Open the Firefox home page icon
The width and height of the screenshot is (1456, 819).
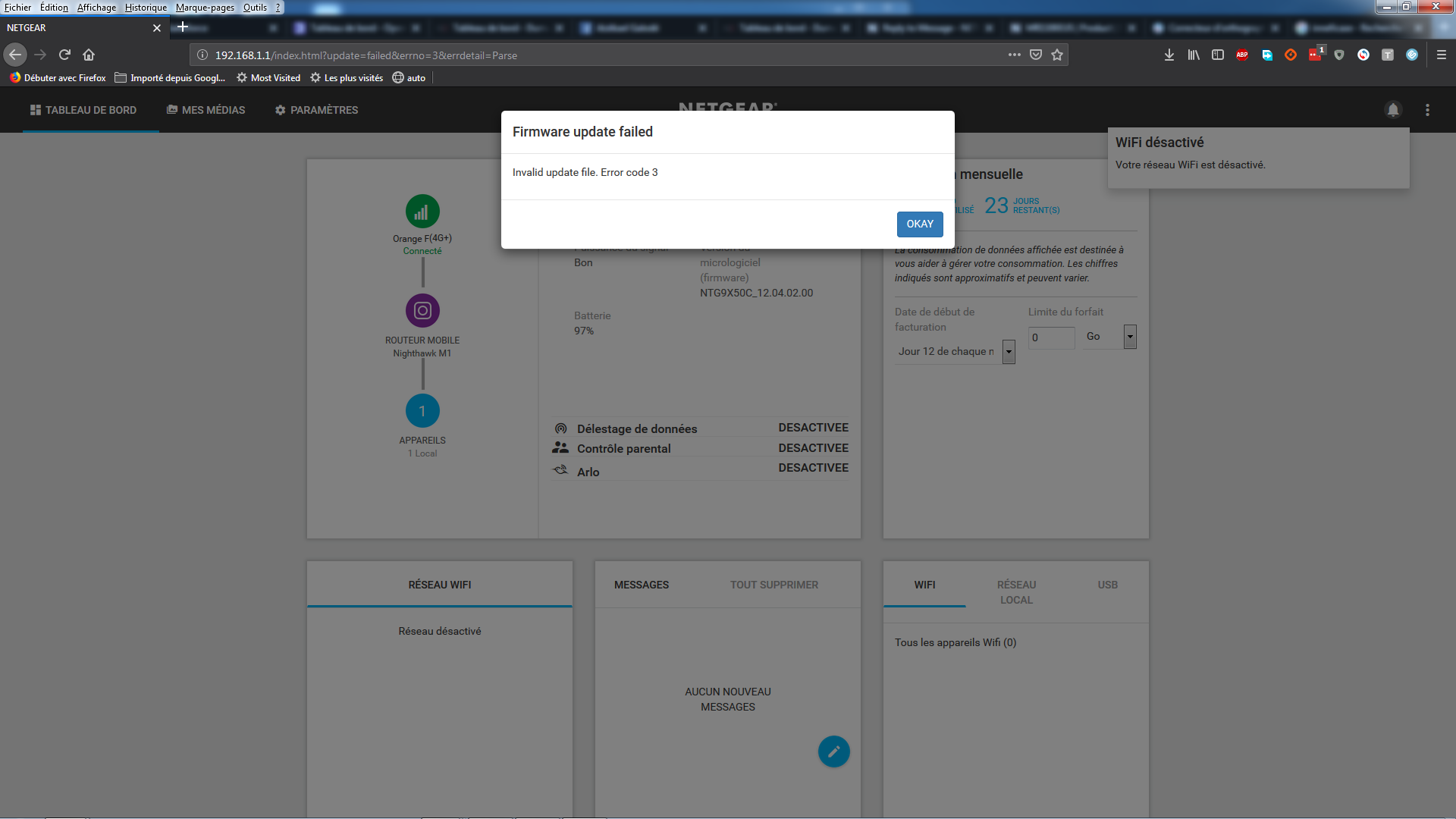[x=89, y=55]
